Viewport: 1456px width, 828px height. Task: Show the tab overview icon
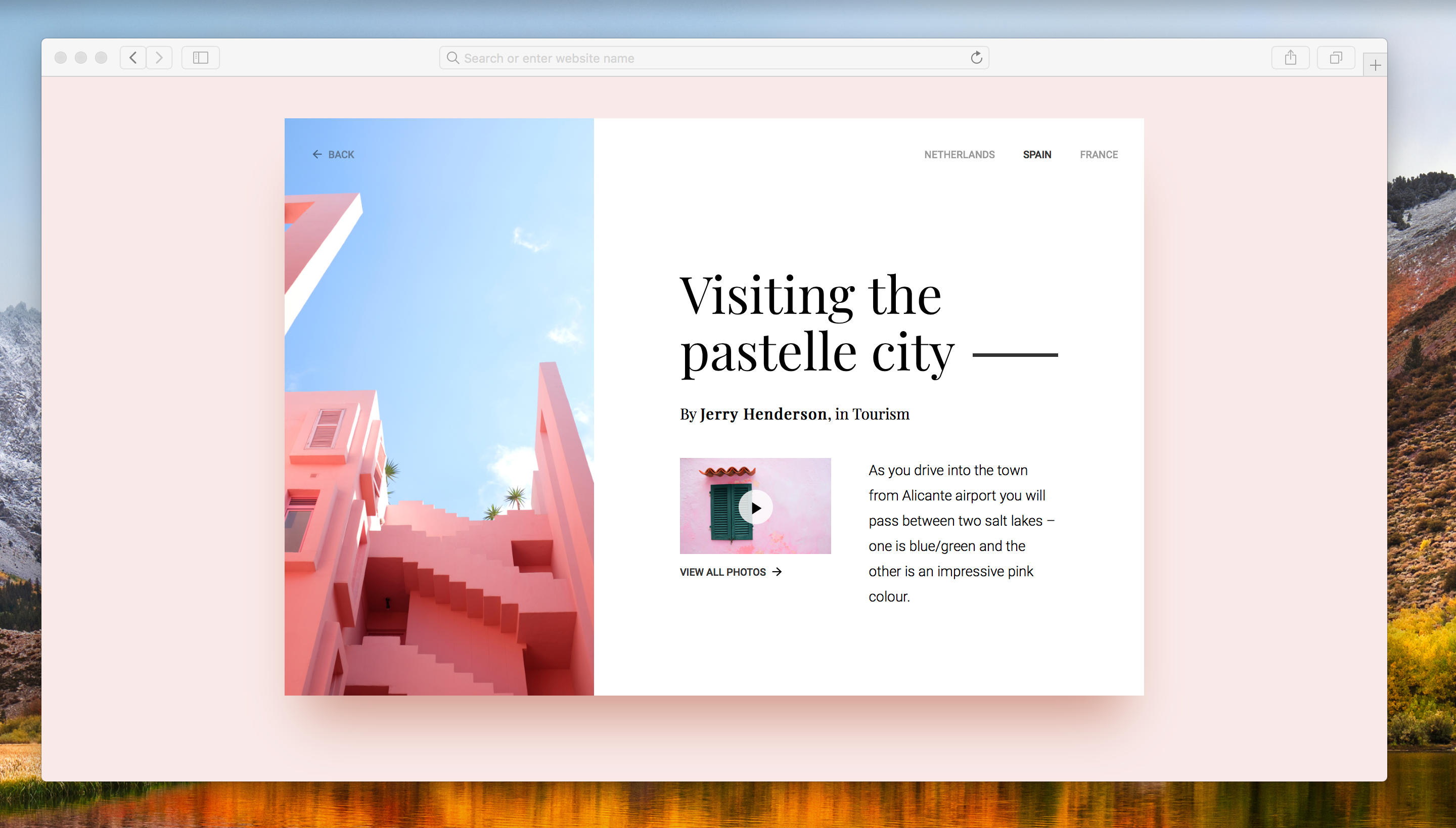tap(1336, 58)
